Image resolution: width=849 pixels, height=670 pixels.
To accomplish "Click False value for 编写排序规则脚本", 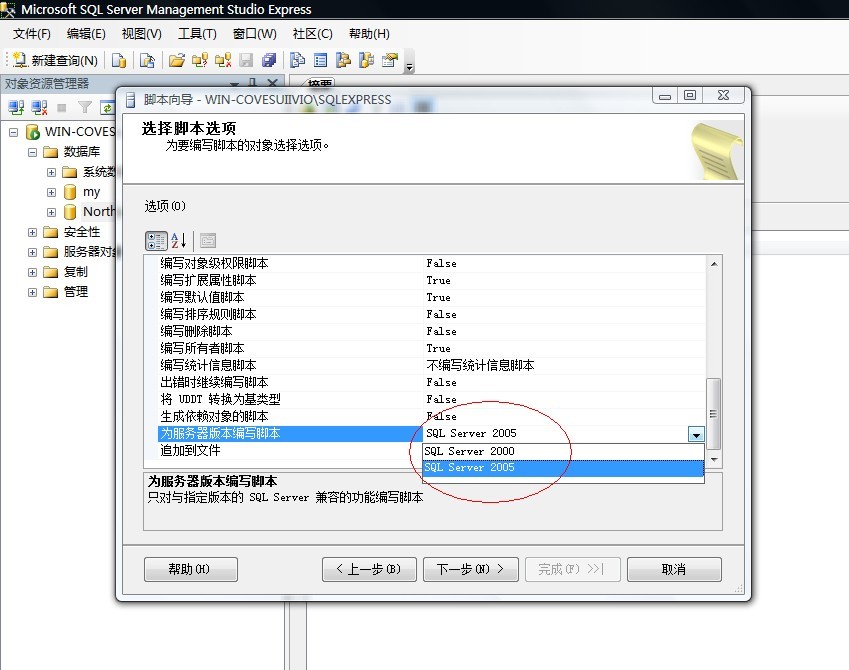I will 441,314.
